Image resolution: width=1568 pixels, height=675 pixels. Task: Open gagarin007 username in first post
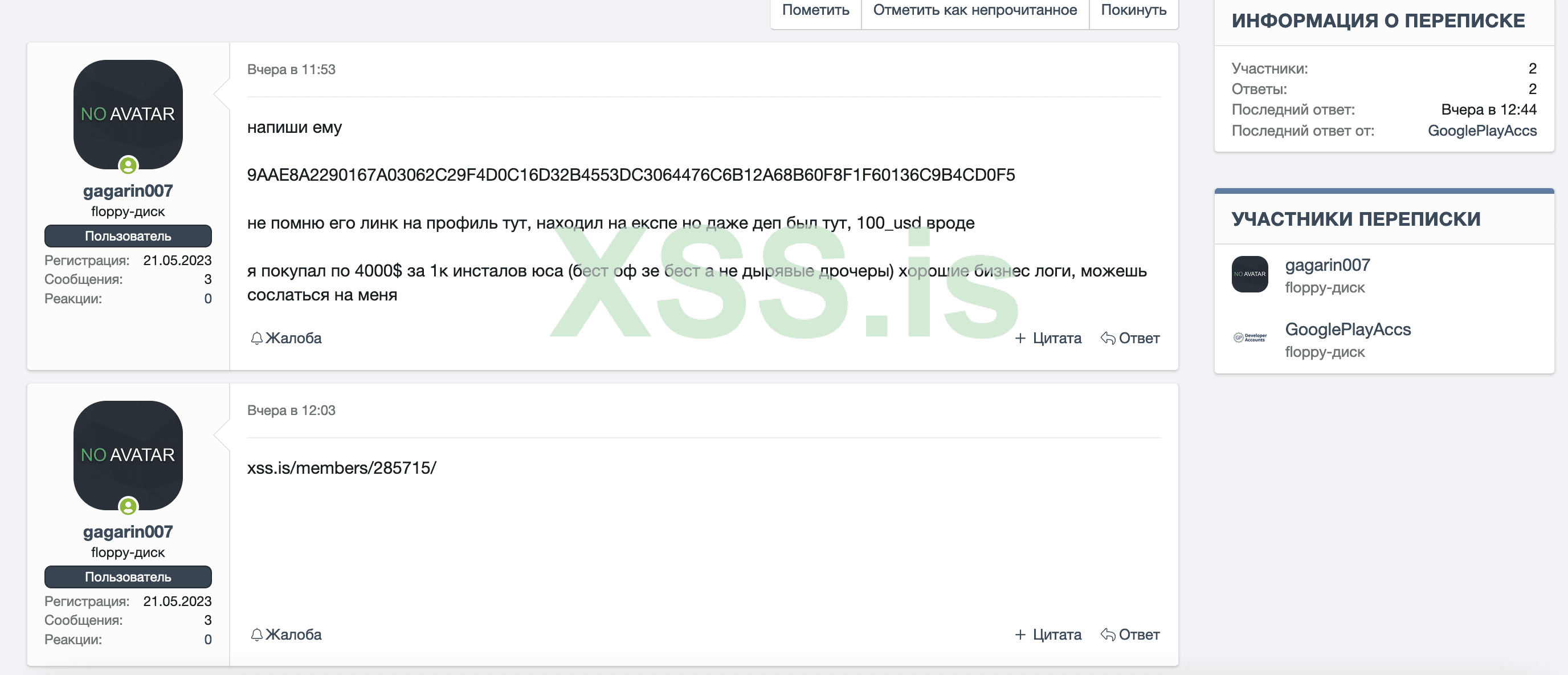click(128, 192)
